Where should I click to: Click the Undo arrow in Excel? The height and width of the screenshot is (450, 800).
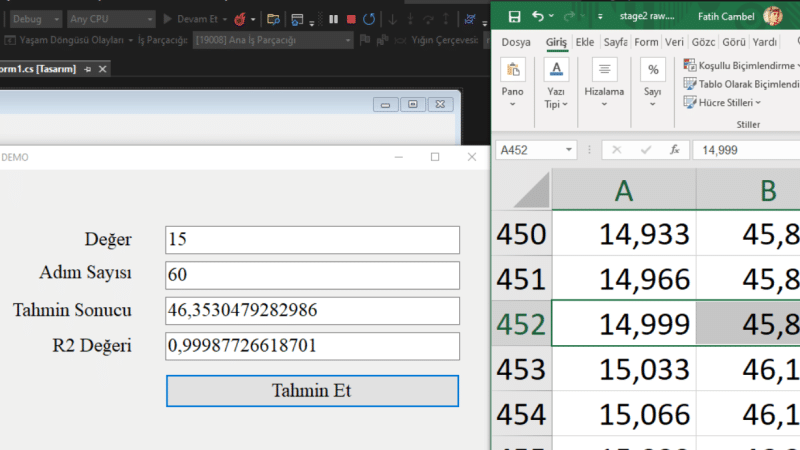537,16
